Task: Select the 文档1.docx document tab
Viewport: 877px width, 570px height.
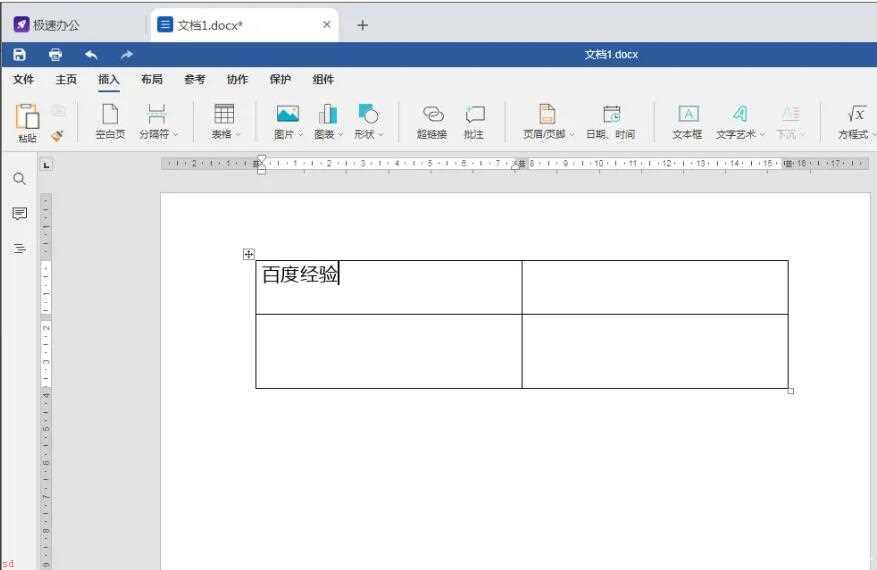Action: point(244,25)
